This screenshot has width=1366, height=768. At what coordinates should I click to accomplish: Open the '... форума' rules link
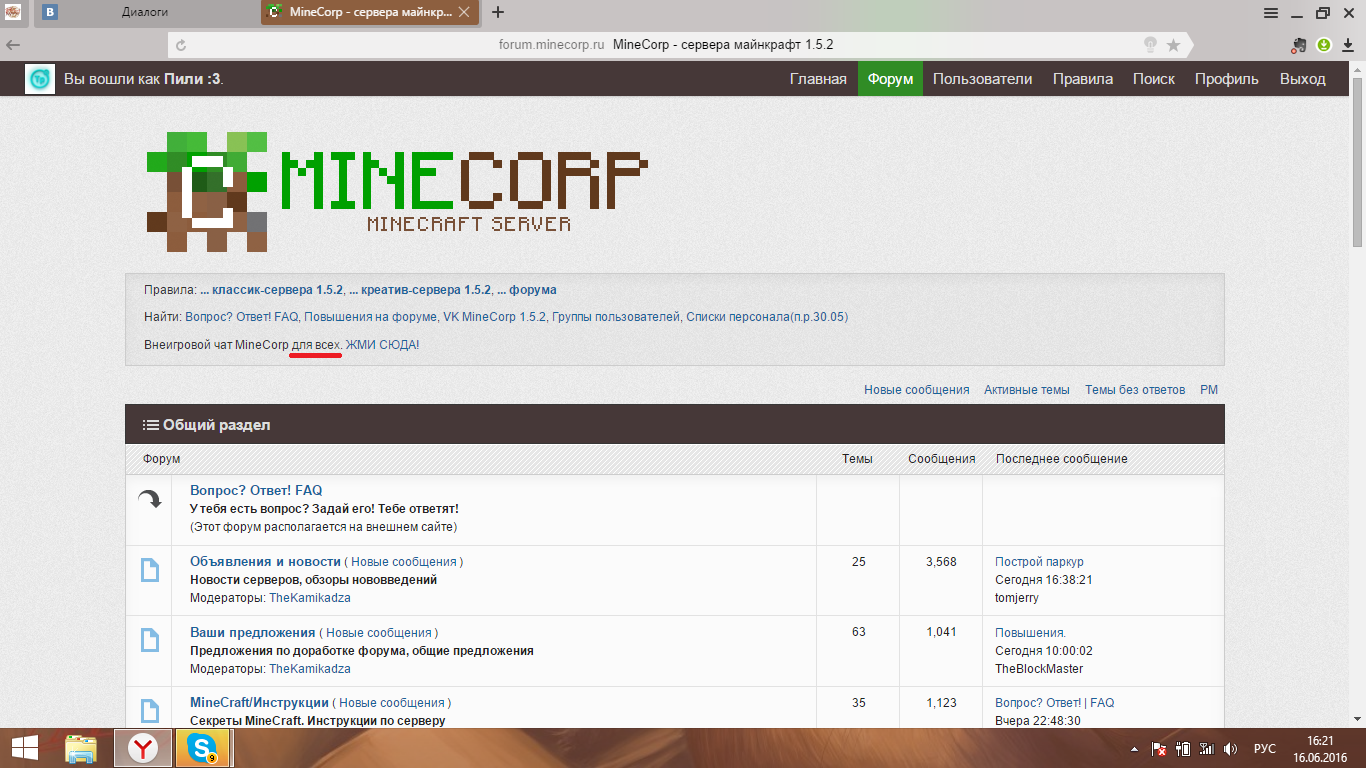pos(527,290)
